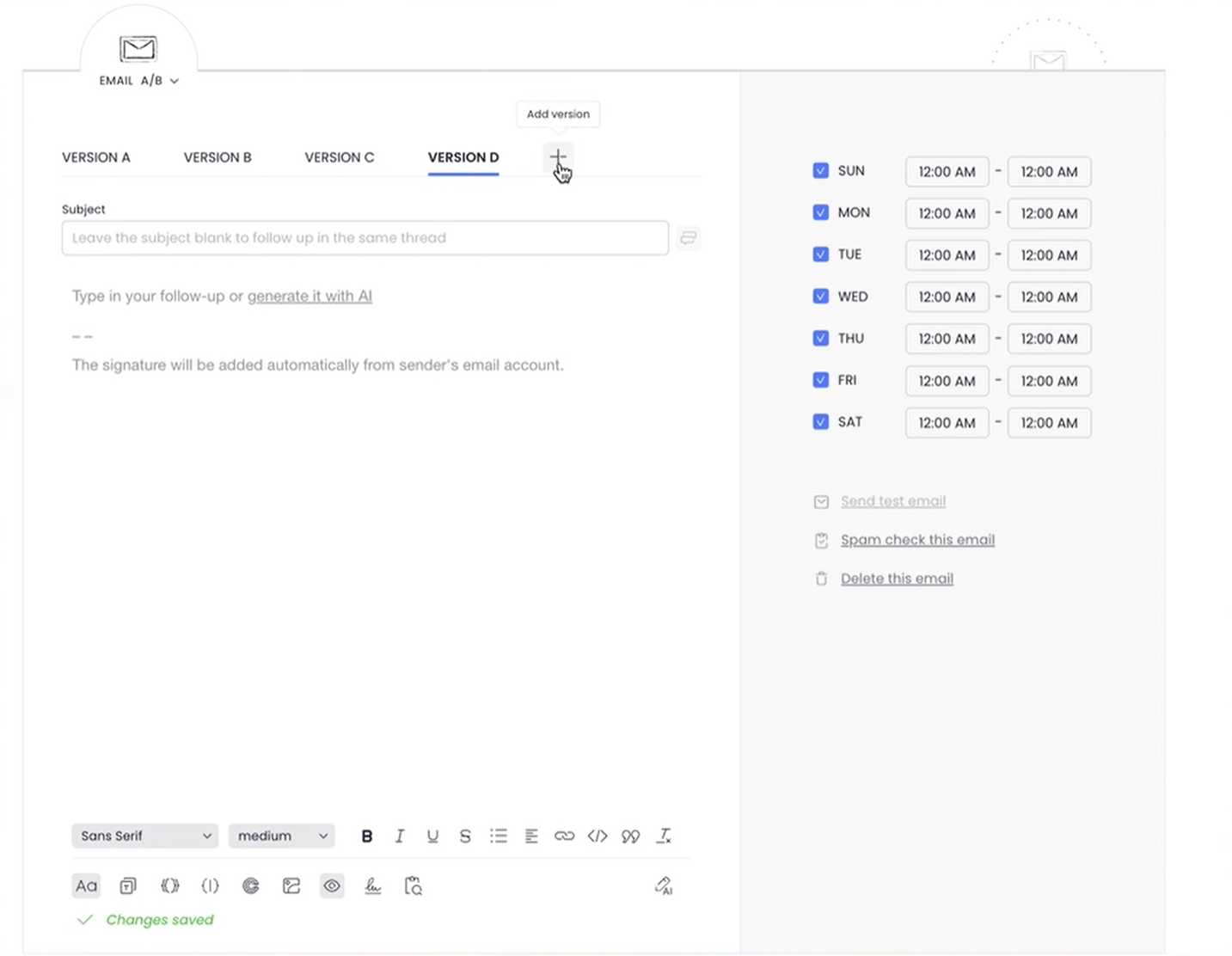Open the code view </> icon
This screenshot has height=956, width=1232.
[597, 835]
